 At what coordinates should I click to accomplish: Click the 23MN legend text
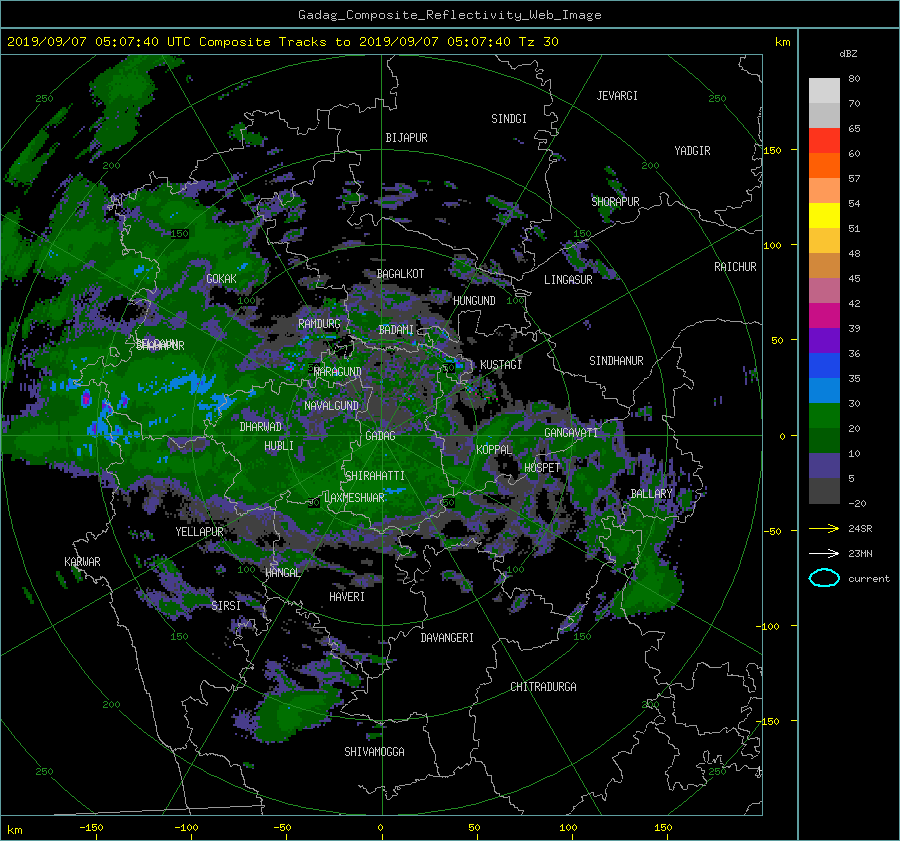coord(860,554)
